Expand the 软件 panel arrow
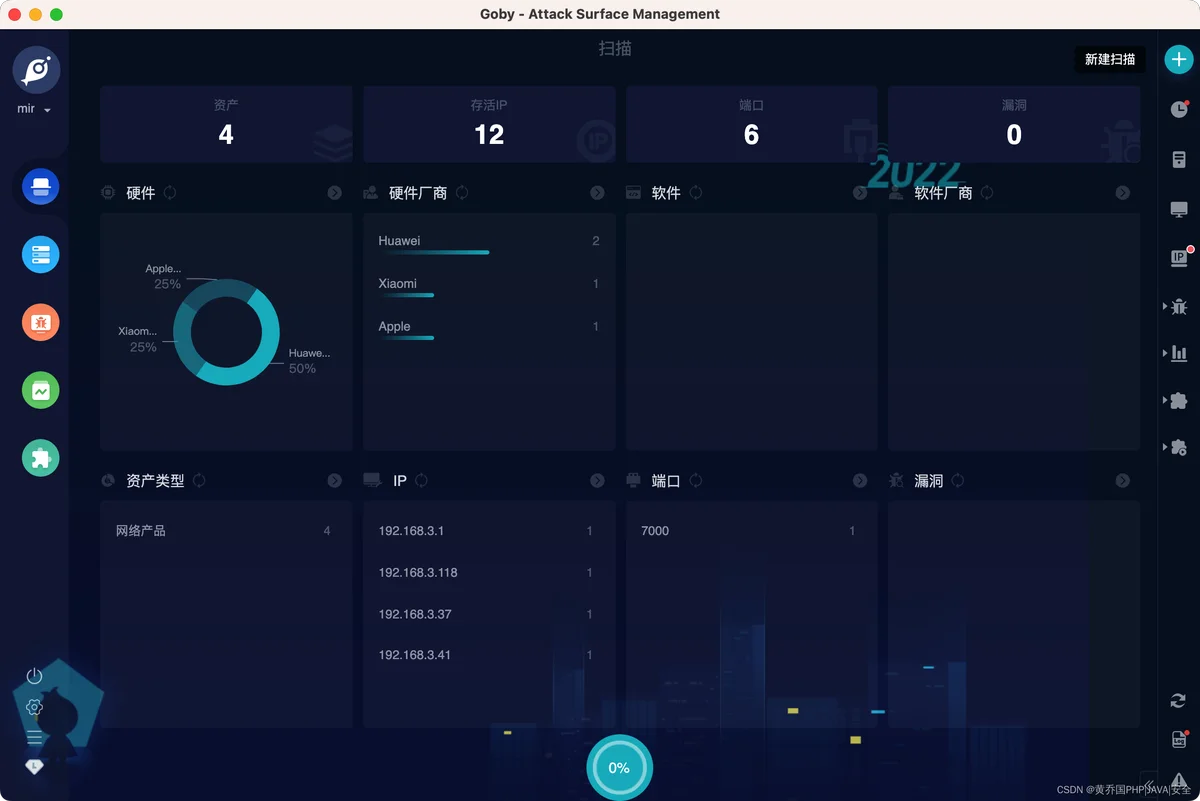The image size is (1200, 801). click(860, 193)
